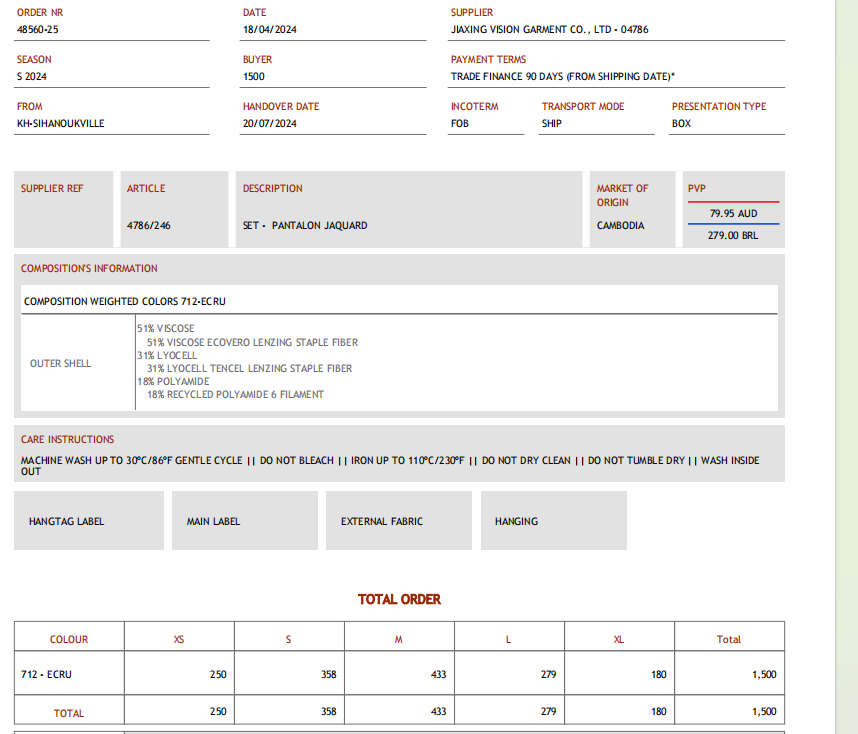Click the supplier name Jiaxing Vision Garment
This screenshot has height=734, width=858.
(x=549, y=30)
